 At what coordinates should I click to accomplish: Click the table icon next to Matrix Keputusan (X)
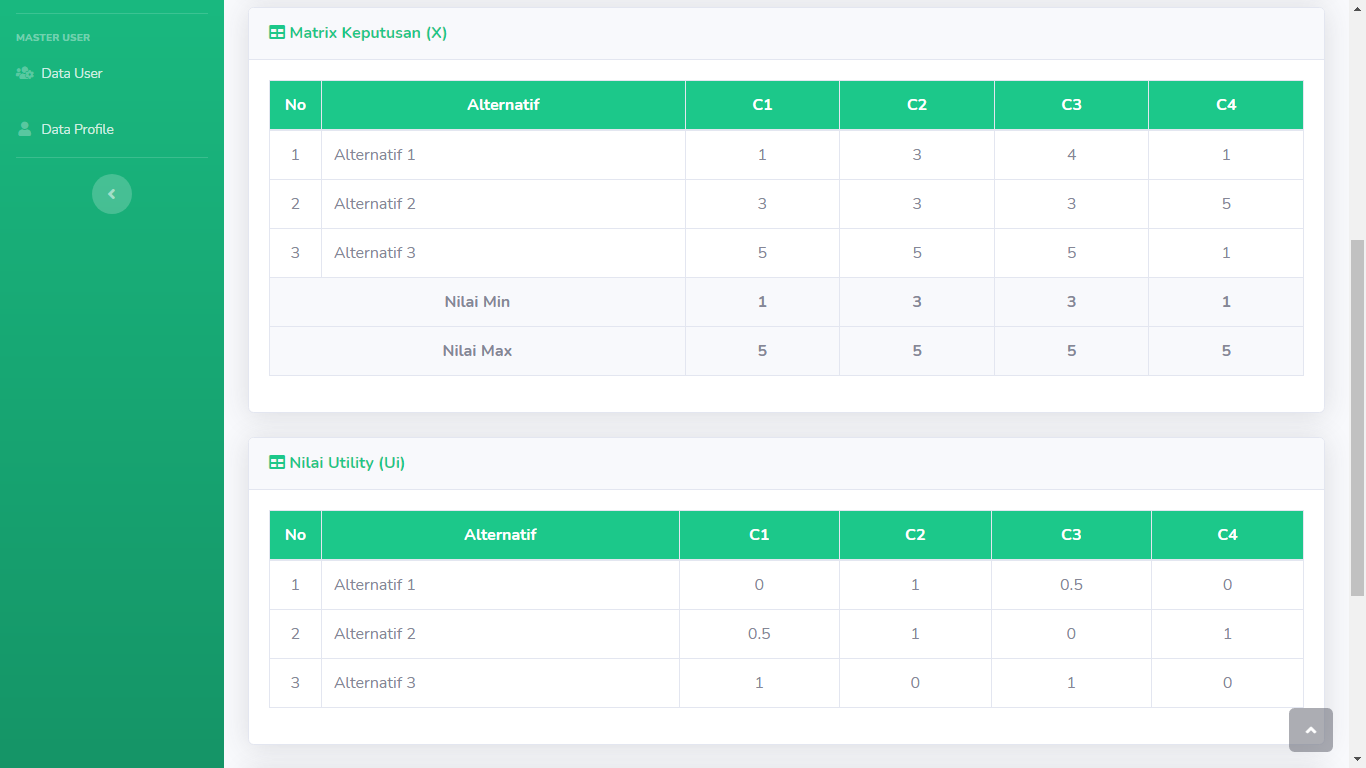click(277, 33)
